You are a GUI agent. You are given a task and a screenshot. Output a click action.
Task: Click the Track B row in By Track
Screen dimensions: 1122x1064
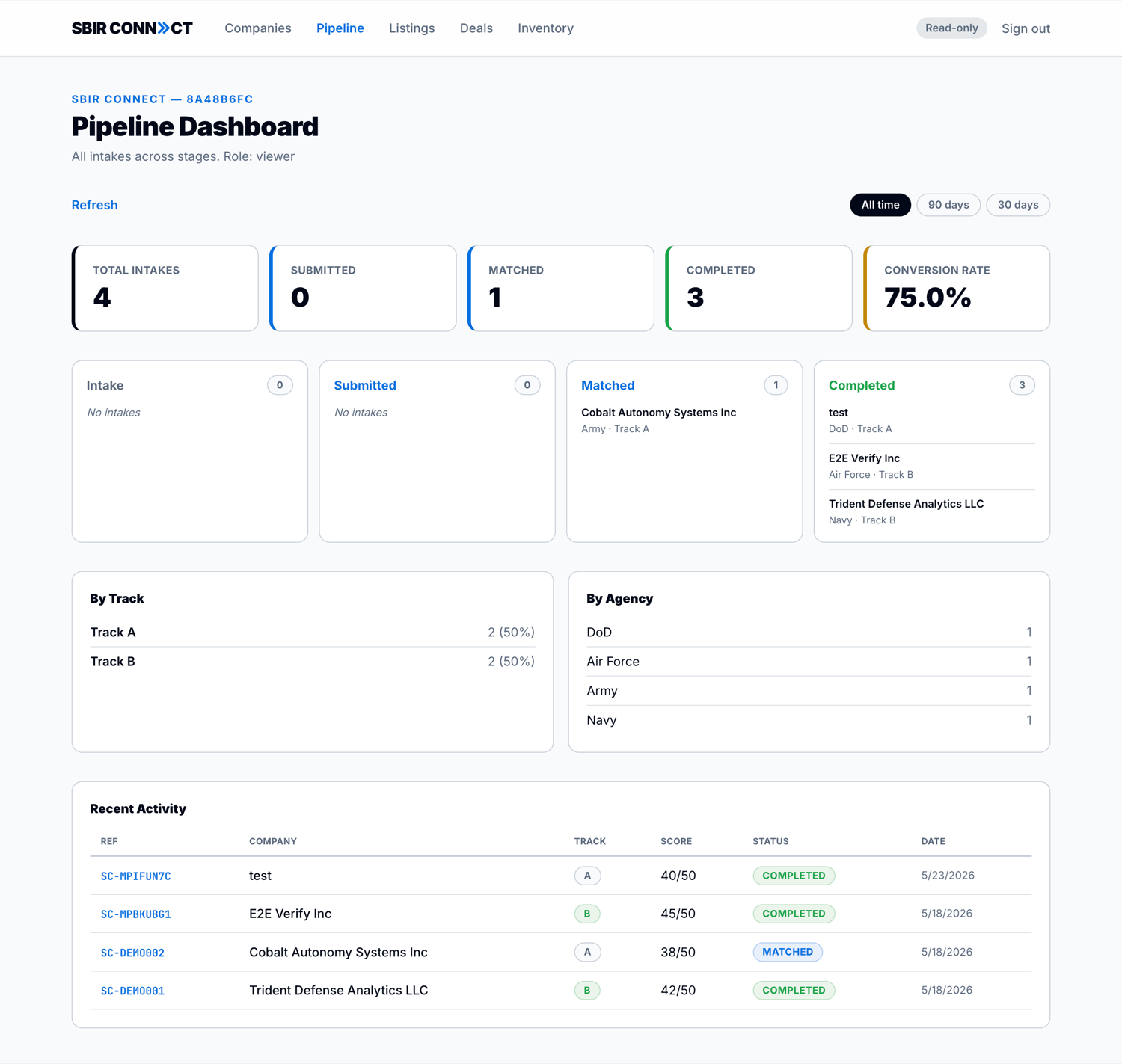(313, 662)
